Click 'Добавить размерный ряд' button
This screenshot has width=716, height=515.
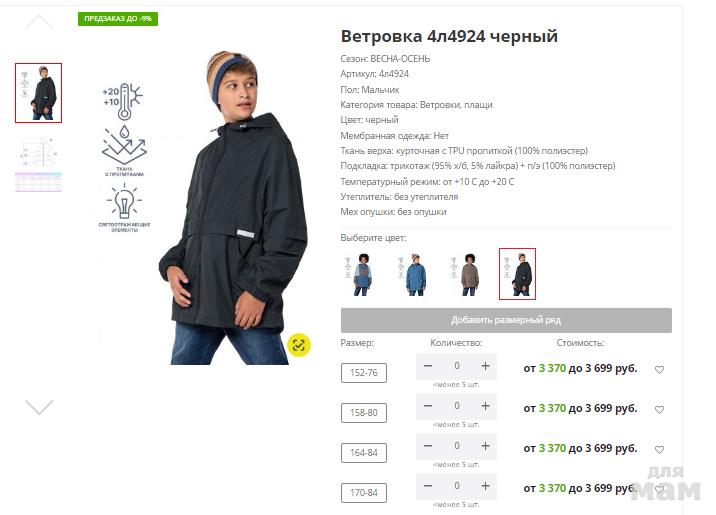coord(506,320)
